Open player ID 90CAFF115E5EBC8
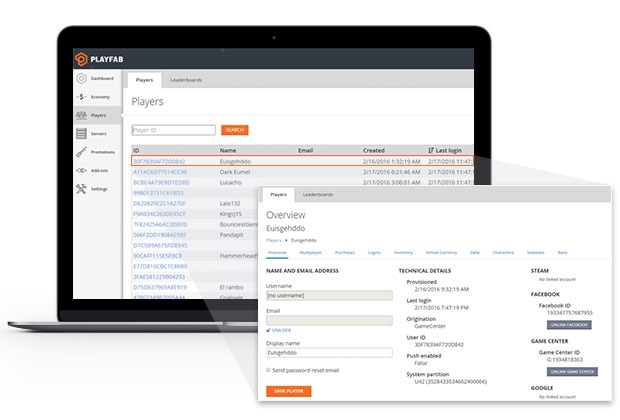 pos(158,256)
